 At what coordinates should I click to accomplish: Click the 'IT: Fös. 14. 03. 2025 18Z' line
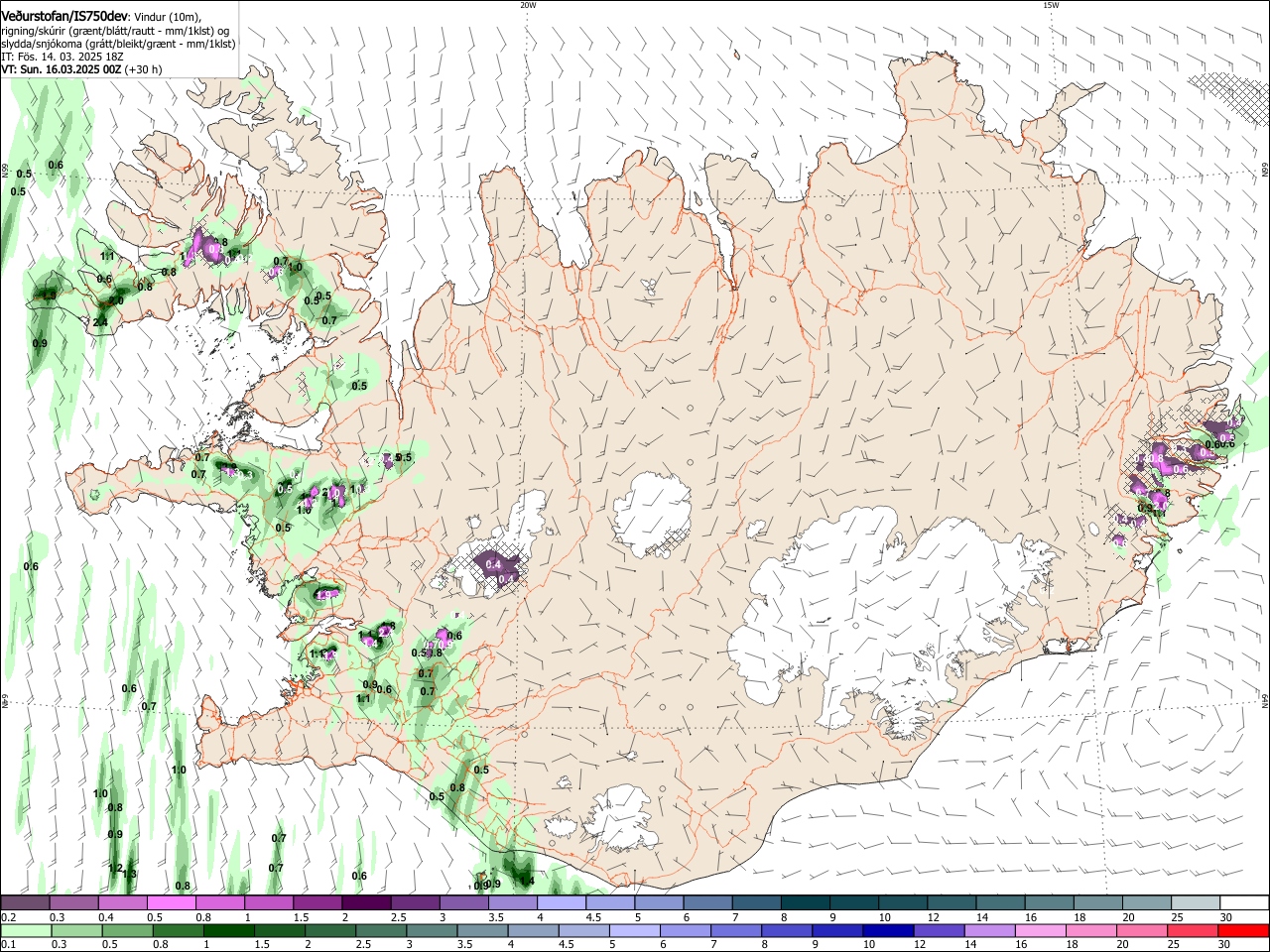63,57
